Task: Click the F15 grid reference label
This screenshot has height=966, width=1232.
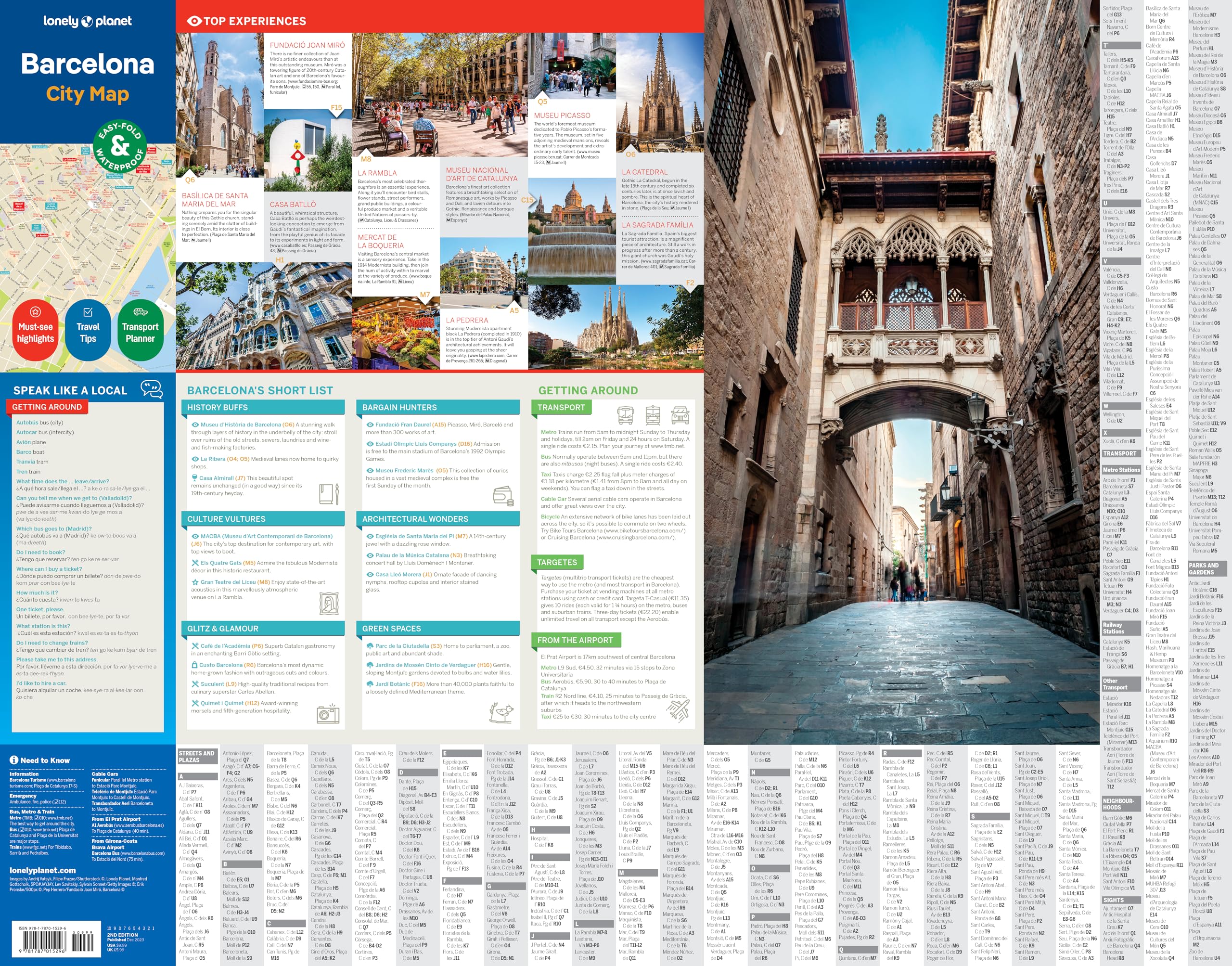Action: (x=336, y=107)
